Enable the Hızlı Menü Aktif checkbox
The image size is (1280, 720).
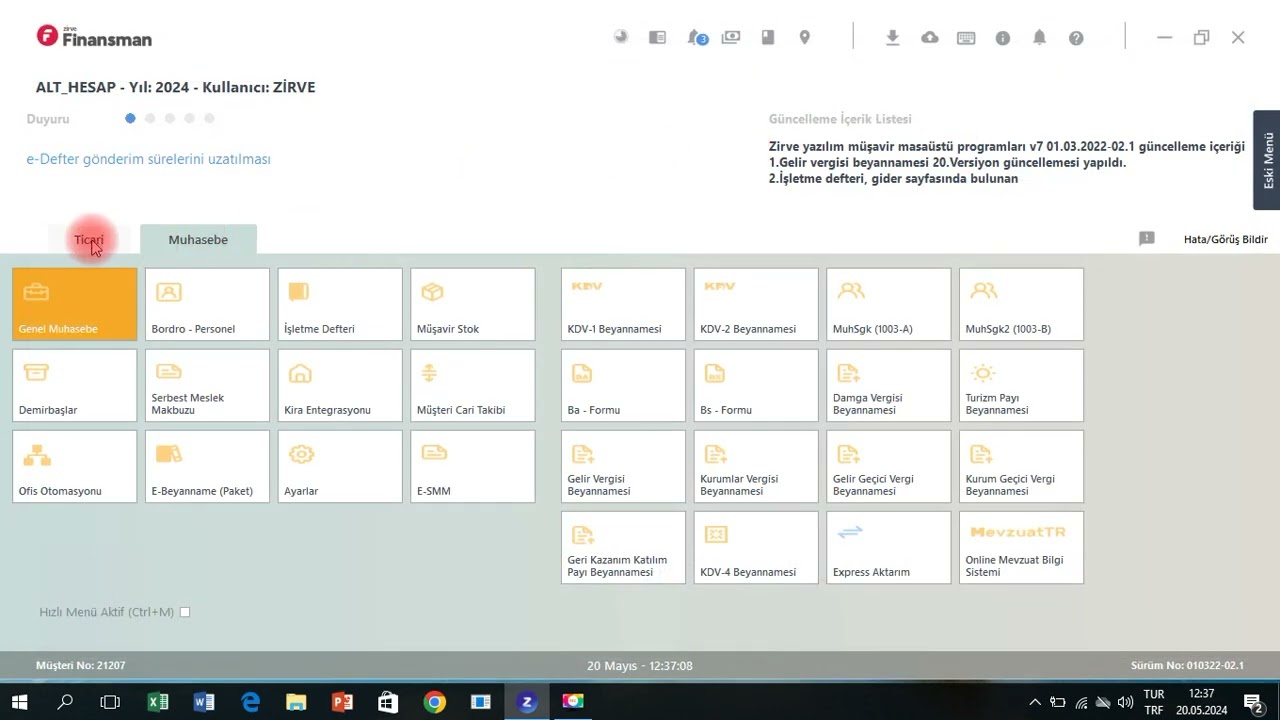pyautogui.click(x=185, y=612)
